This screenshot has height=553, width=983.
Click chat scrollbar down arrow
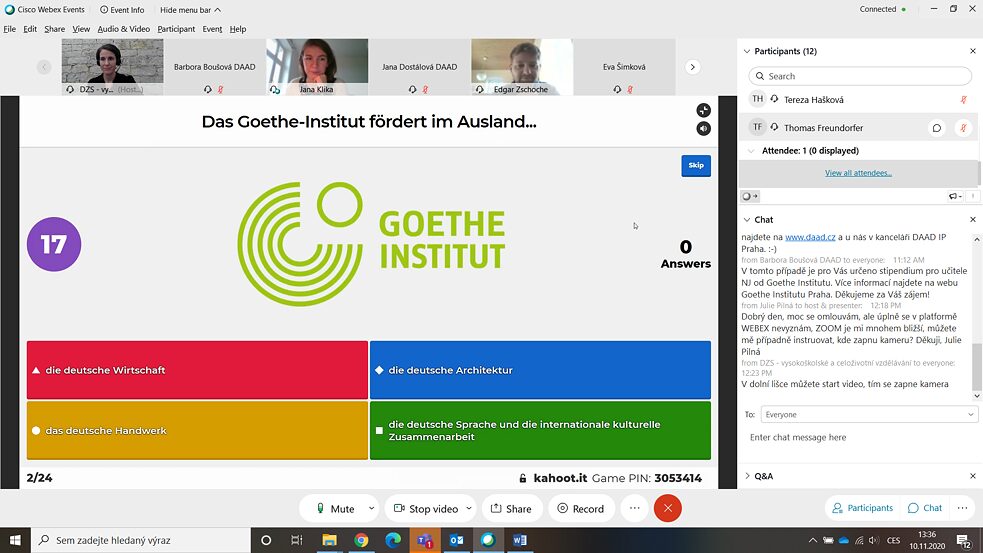pyautogui.click(x=977, y=396)
